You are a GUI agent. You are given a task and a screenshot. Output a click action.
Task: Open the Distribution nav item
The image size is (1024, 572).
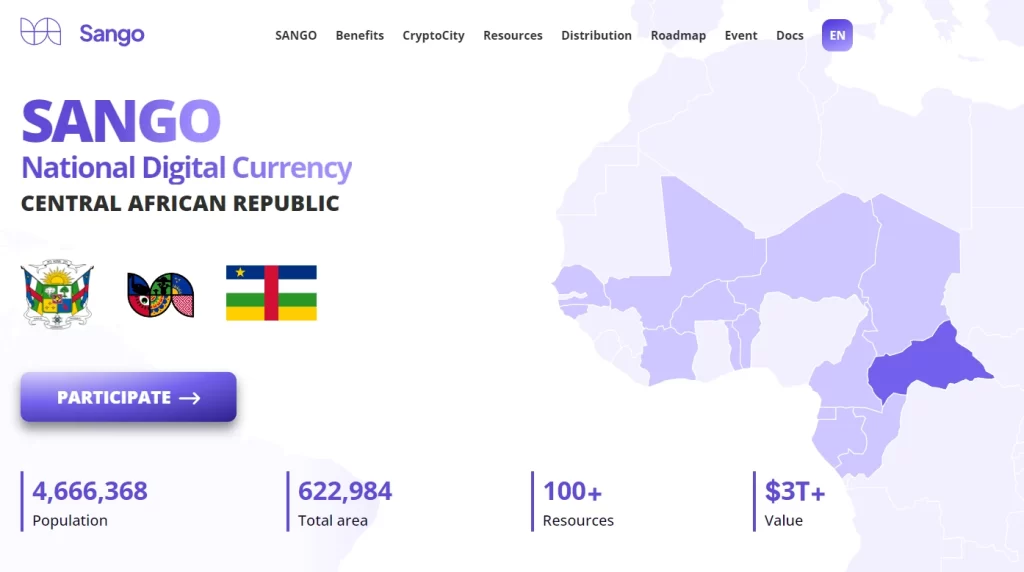click(596, 35)
